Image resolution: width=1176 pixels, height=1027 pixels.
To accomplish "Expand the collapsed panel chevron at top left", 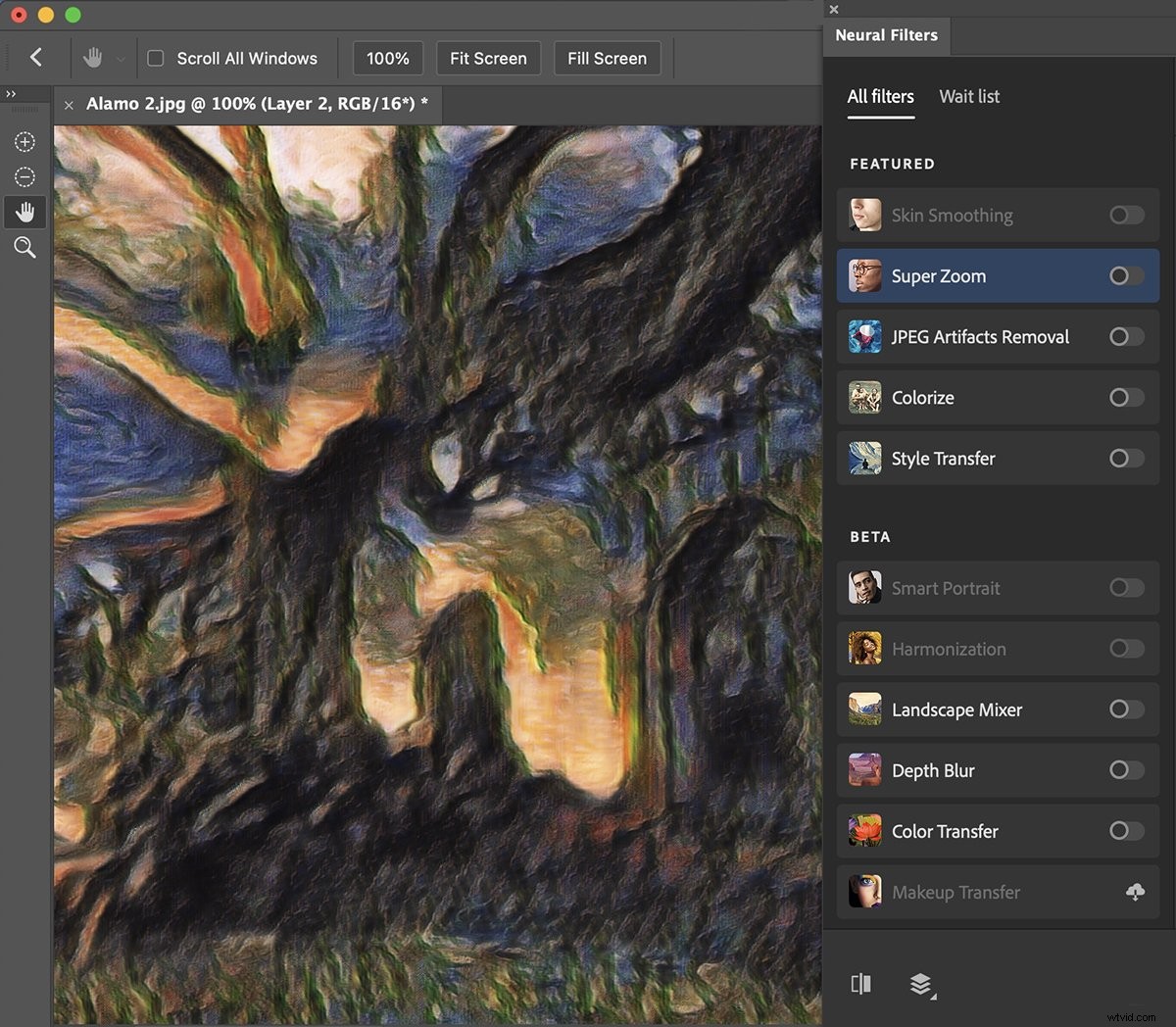I will [x=12, y=94].
